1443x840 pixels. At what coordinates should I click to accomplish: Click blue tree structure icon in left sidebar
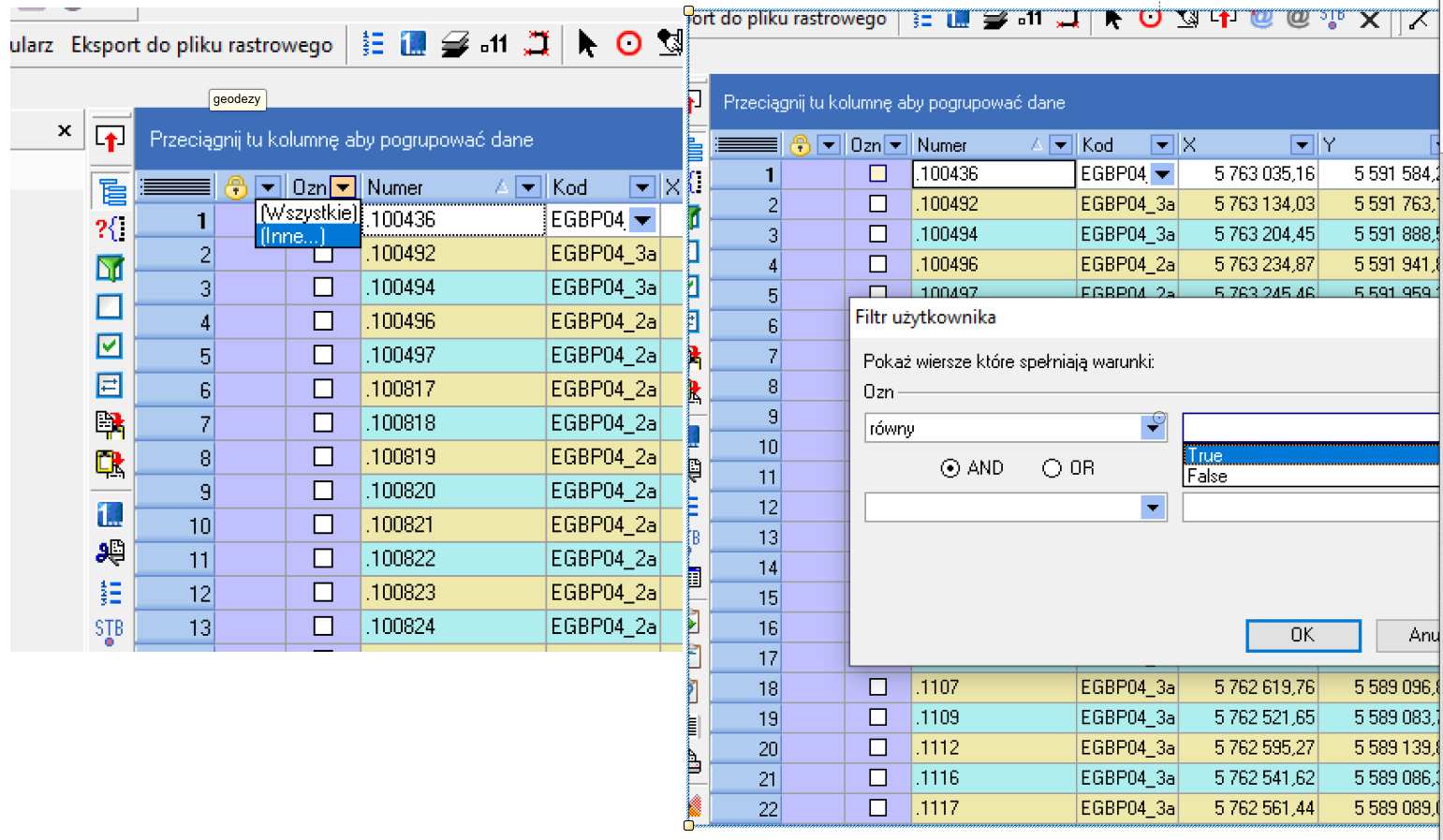click(111, 191)
